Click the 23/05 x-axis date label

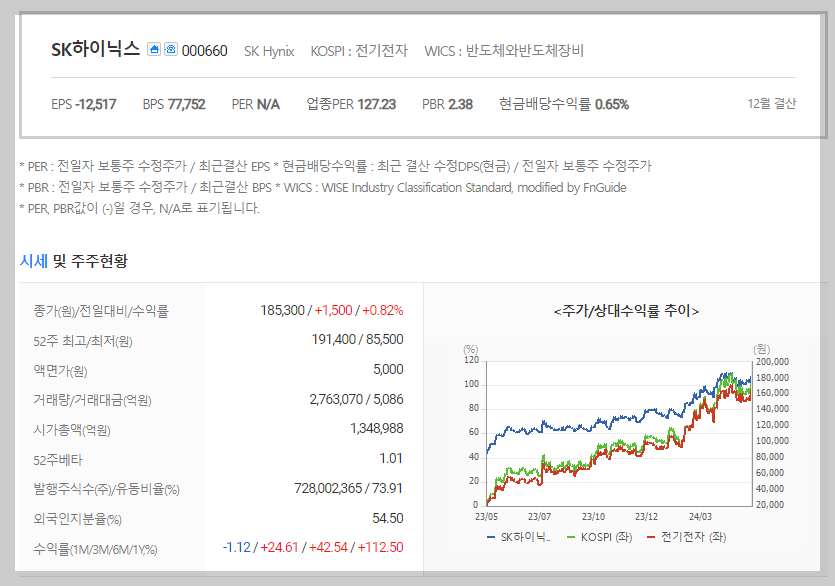(486, 517)
